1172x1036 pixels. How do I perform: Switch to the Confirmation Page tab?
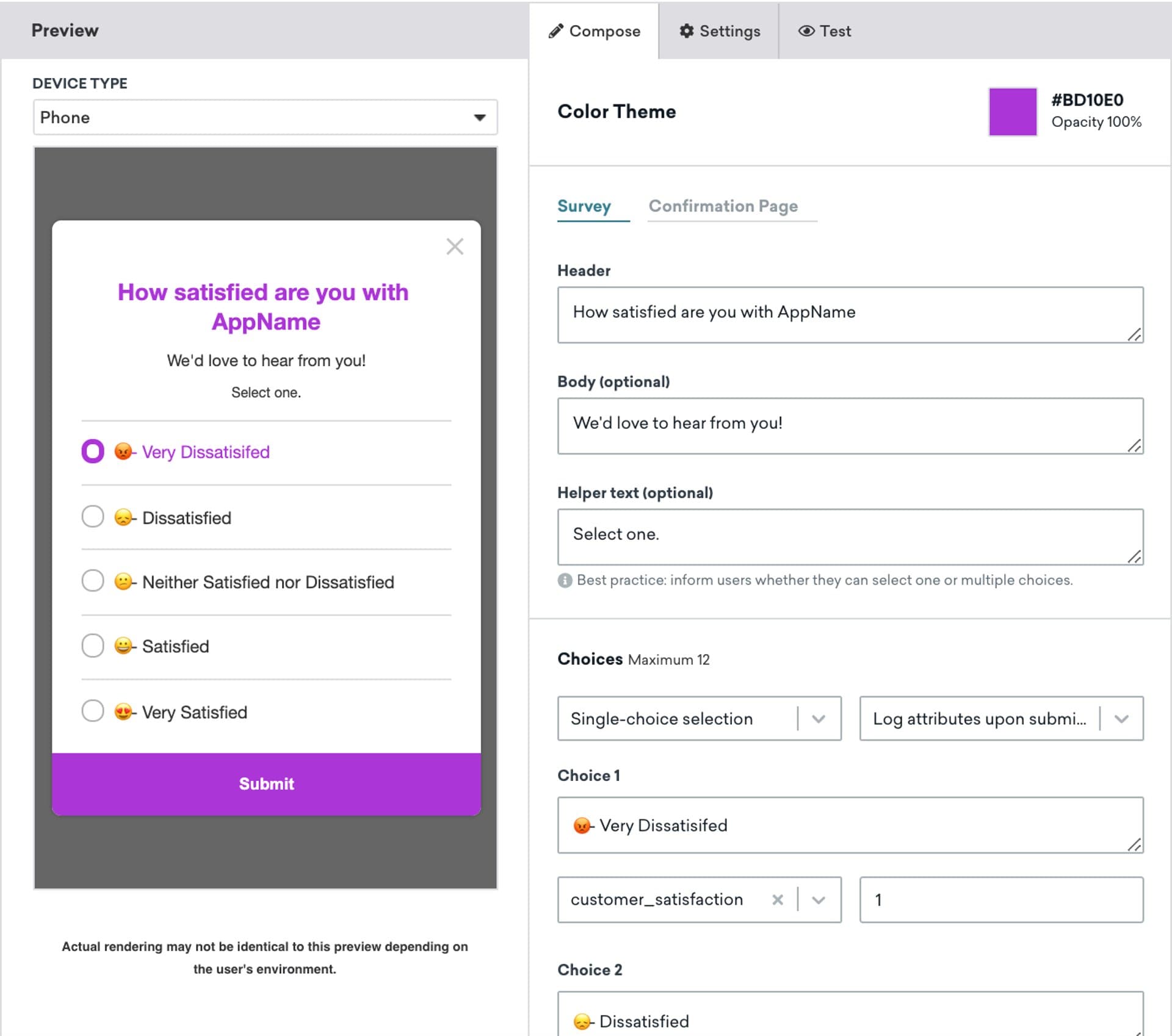point(724,206)
